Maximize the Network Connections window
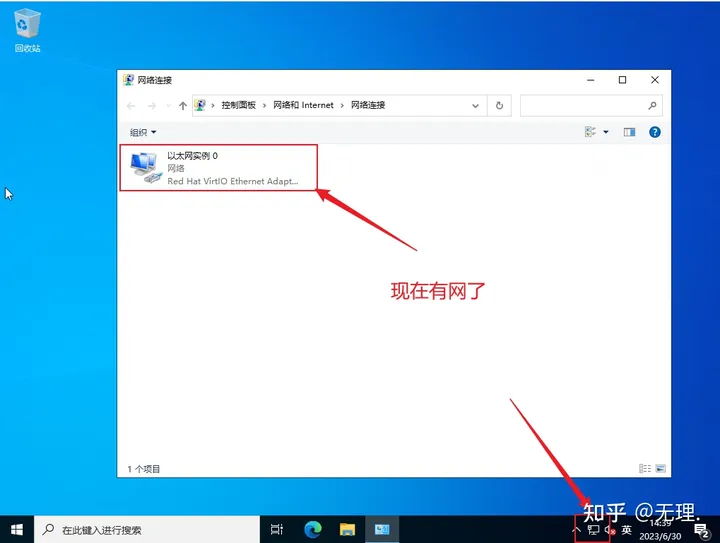This screenshot has width=720, height=543. 622,80
